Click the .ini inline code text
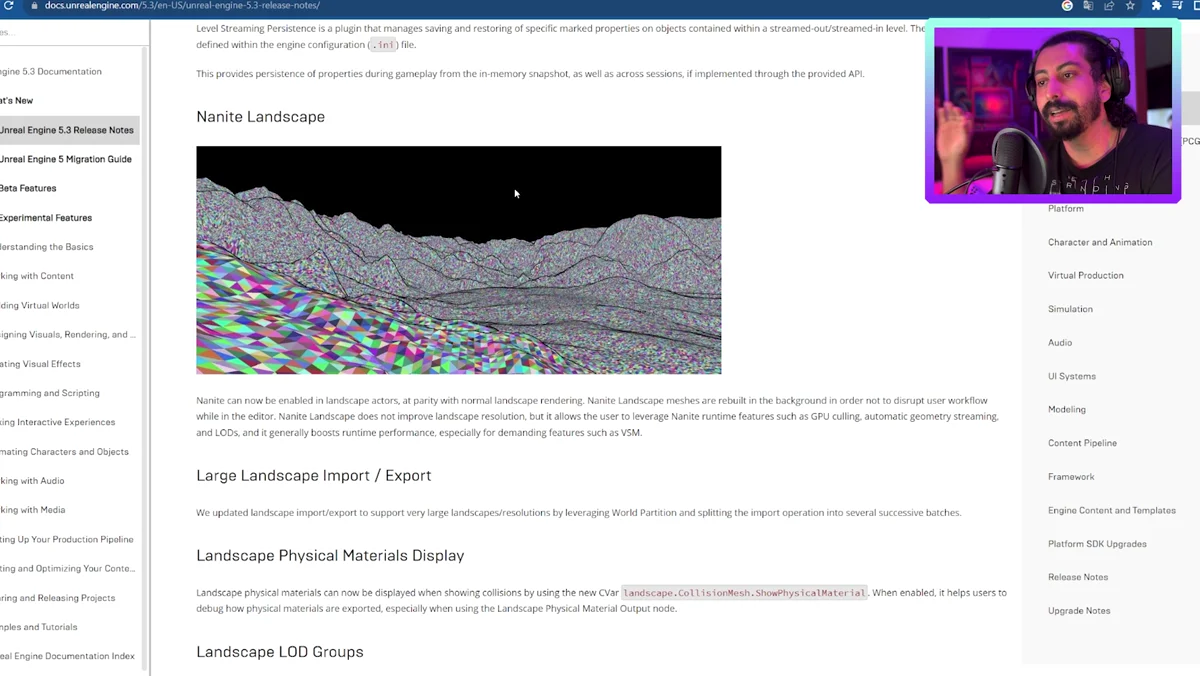 pos(383,45)
